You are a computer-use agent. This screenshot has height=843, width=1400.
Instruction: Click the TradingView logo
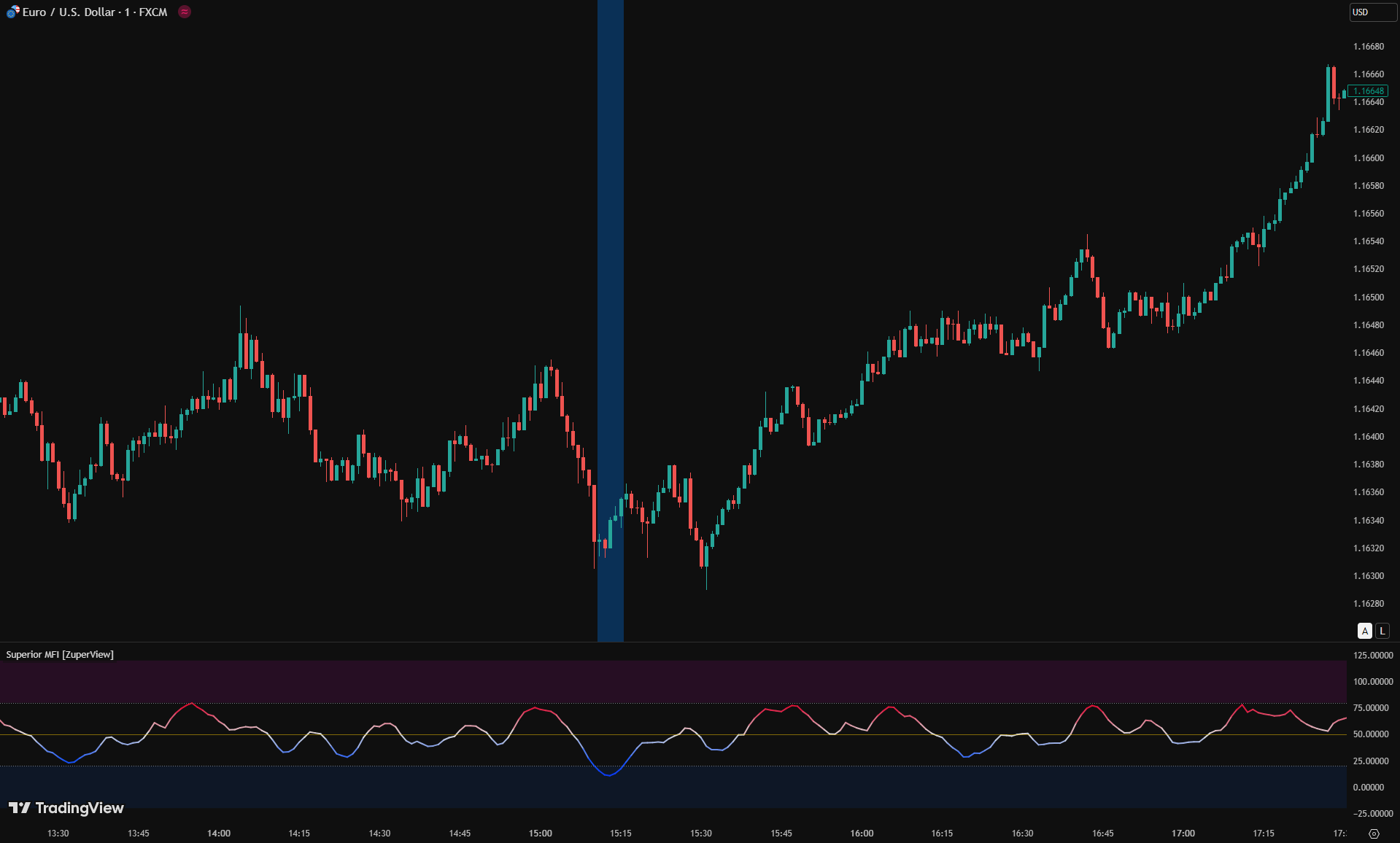(x=66, y=808)
